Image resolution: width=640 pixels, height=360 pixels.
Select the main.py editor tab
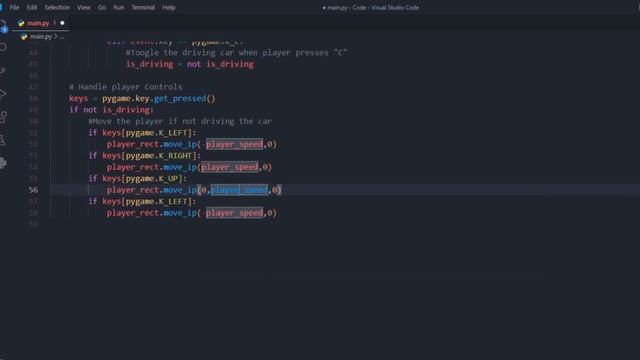40,23
